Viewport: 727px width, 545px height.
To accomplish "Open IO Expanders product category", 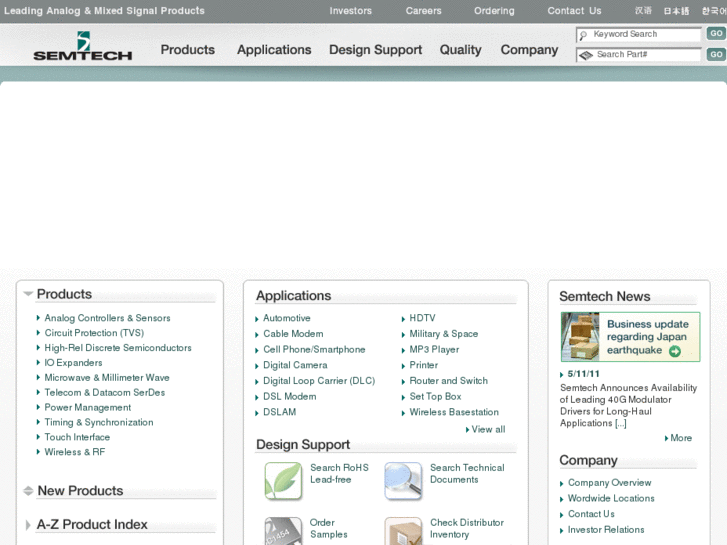I will tap(73, 363).
